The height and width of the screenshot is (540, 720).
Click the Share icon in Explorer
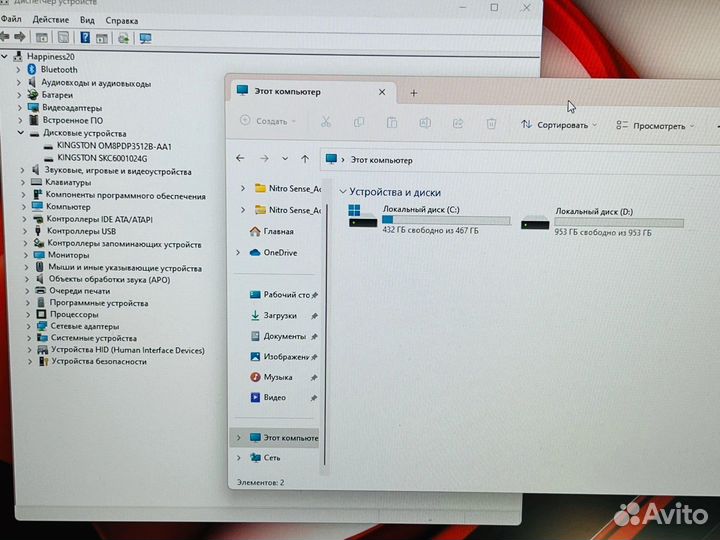click(x=458, y=124)
